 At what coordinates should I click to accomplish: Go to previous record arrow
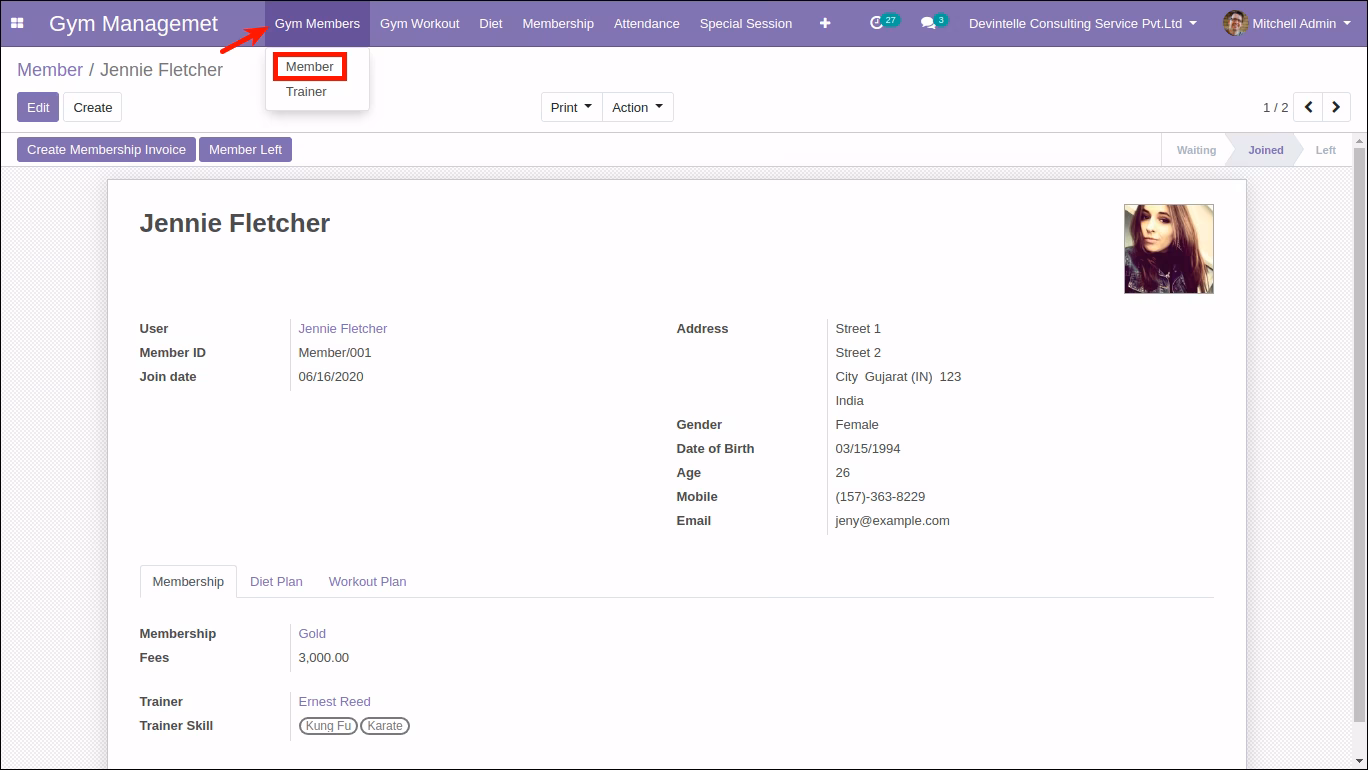click(x=1308, y=107)
